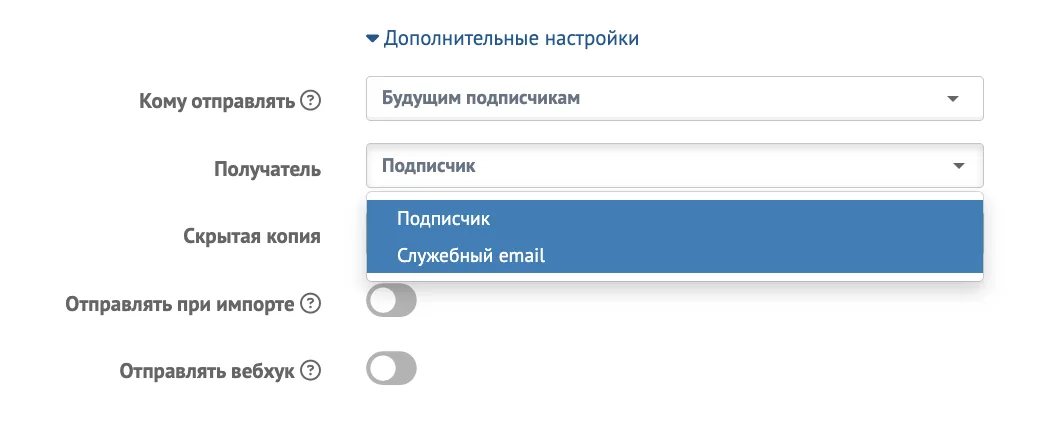Click white knob of webhook toggle

[383, 369]
